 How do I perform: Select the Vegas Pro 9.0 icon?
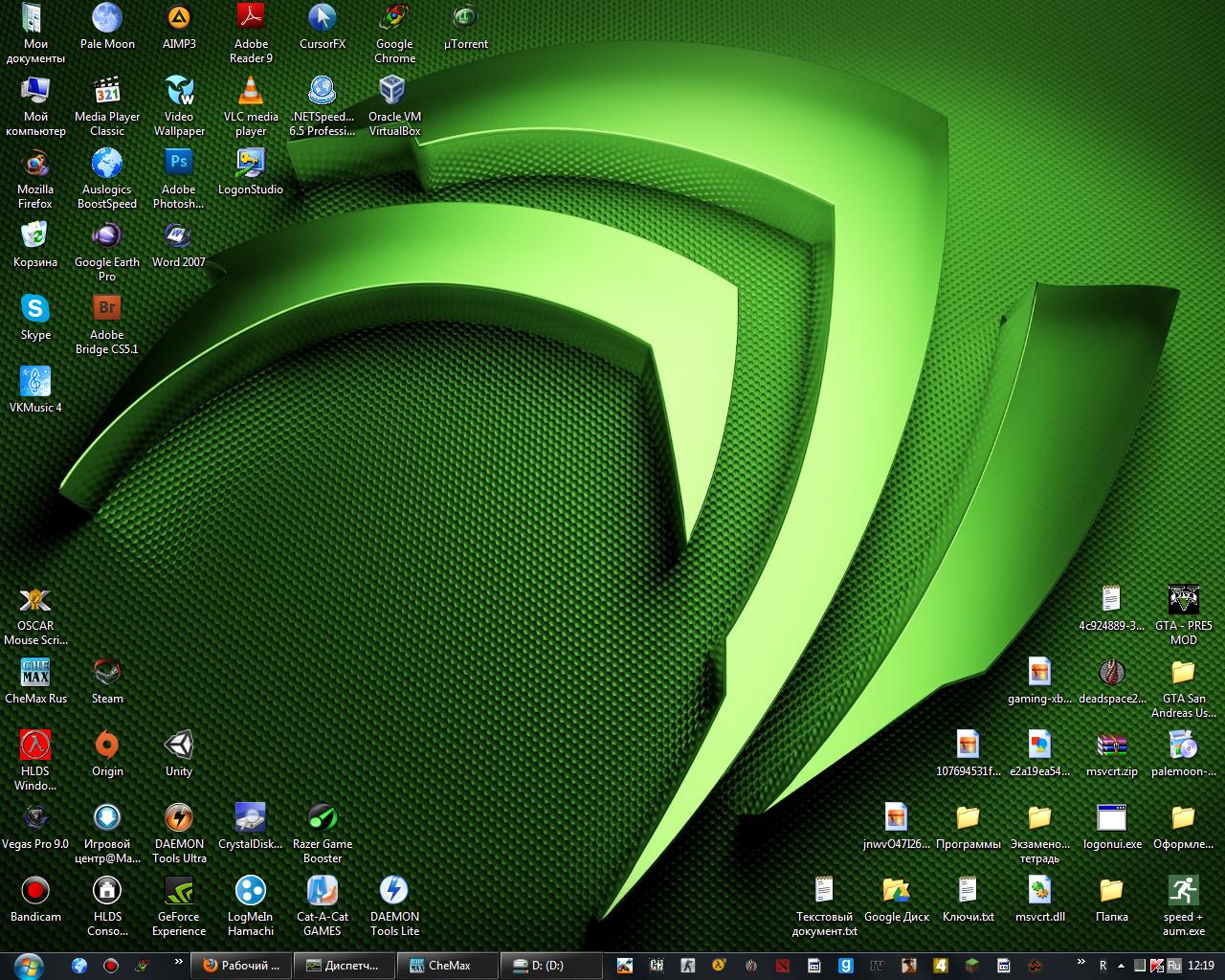tap(35, 827)
